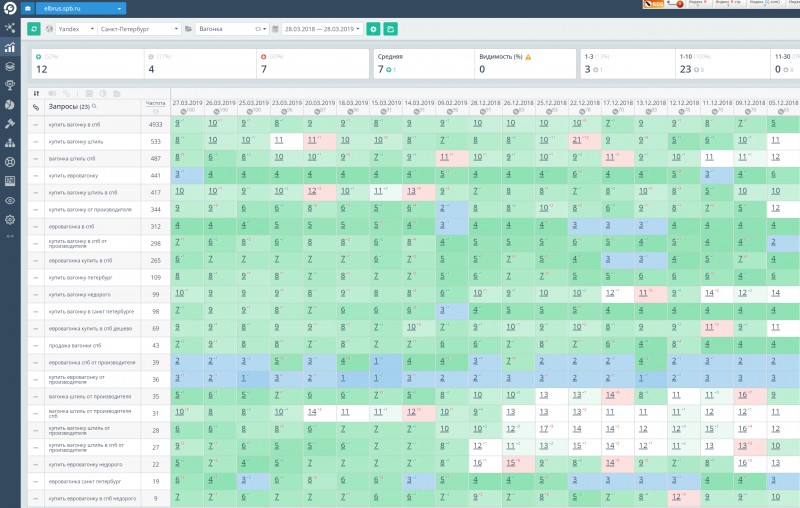800x508 pixels.
Task: Click the Запросы (23) column header
Action: [69, 107]
